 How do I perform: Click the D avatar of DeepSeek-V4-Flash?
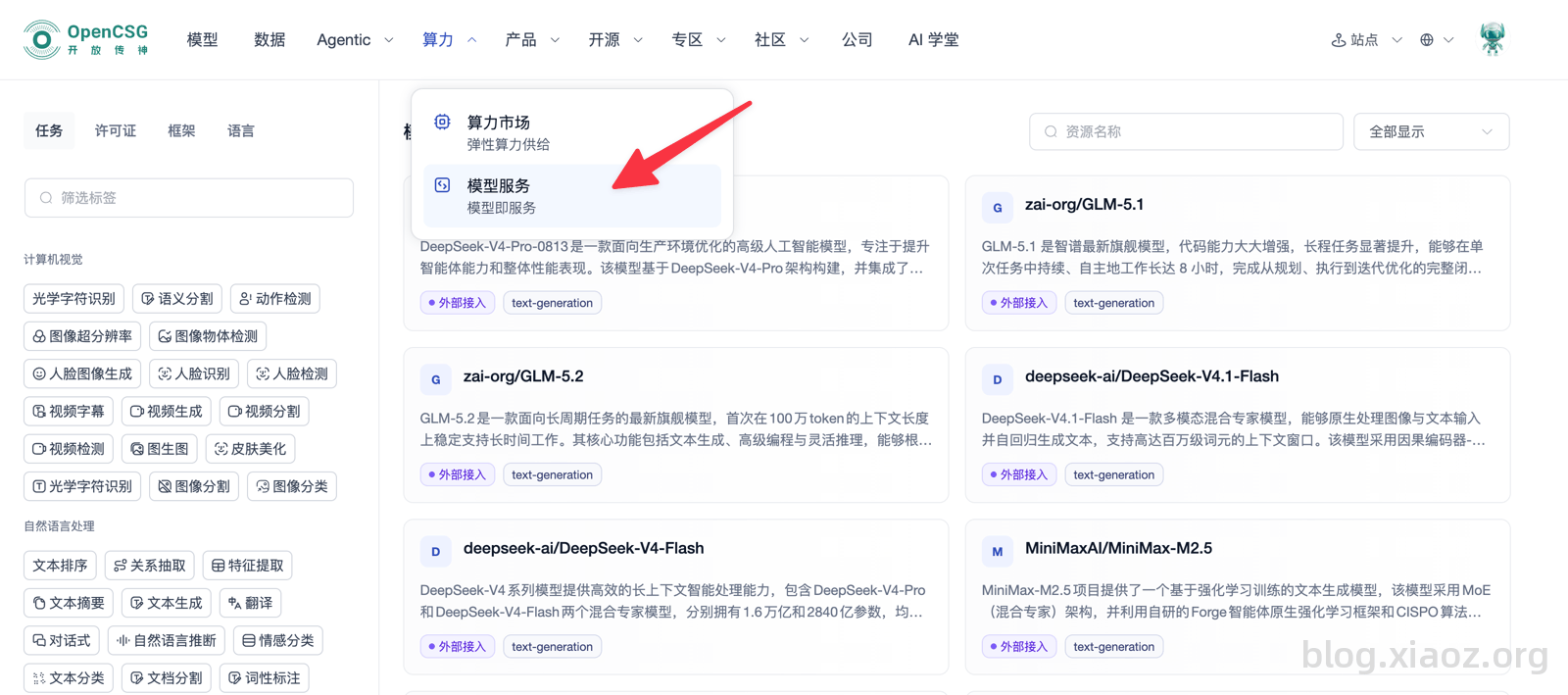[x=436, y=552]
